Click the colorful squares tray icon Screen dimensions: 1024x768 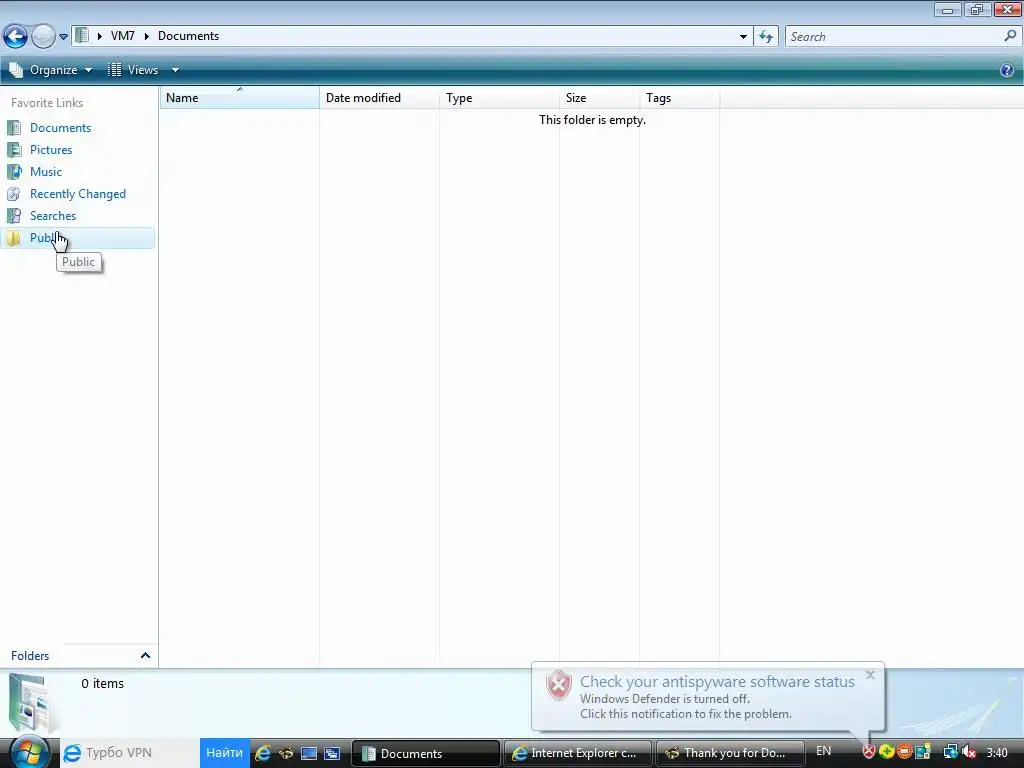[x=923, y=752]
